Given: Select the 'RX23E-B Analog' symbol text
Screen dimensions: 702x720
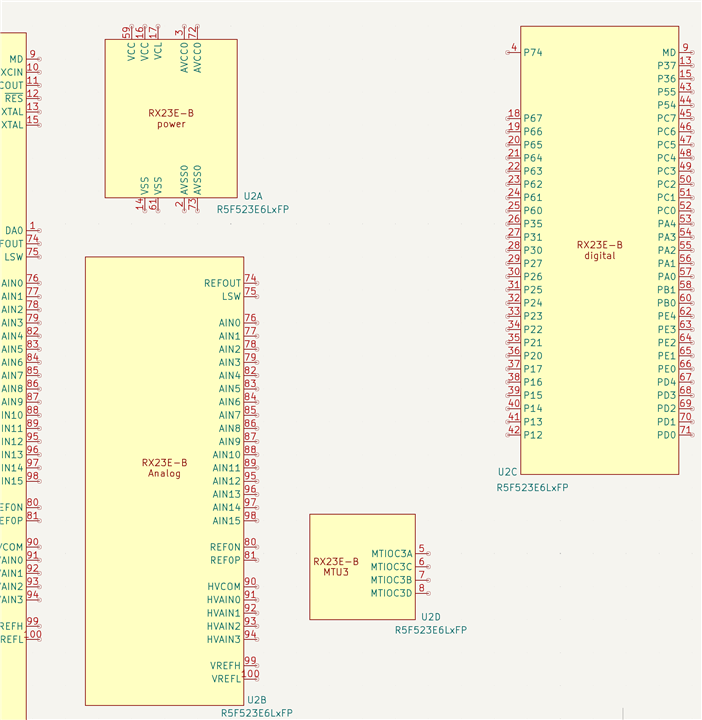Looking at the screenshot, I should 164,468.
